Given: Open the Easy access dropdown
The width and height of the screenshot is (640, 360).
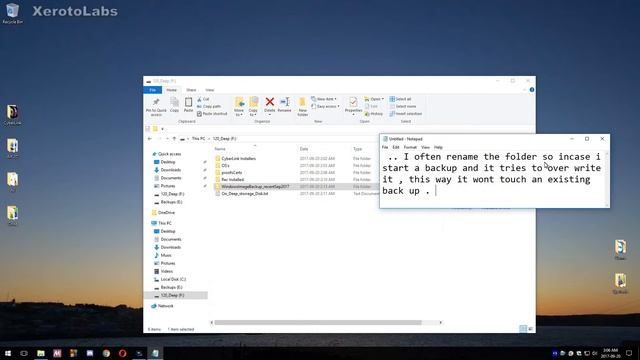Looking at the screenshot, I should click(x=325, y=107).
